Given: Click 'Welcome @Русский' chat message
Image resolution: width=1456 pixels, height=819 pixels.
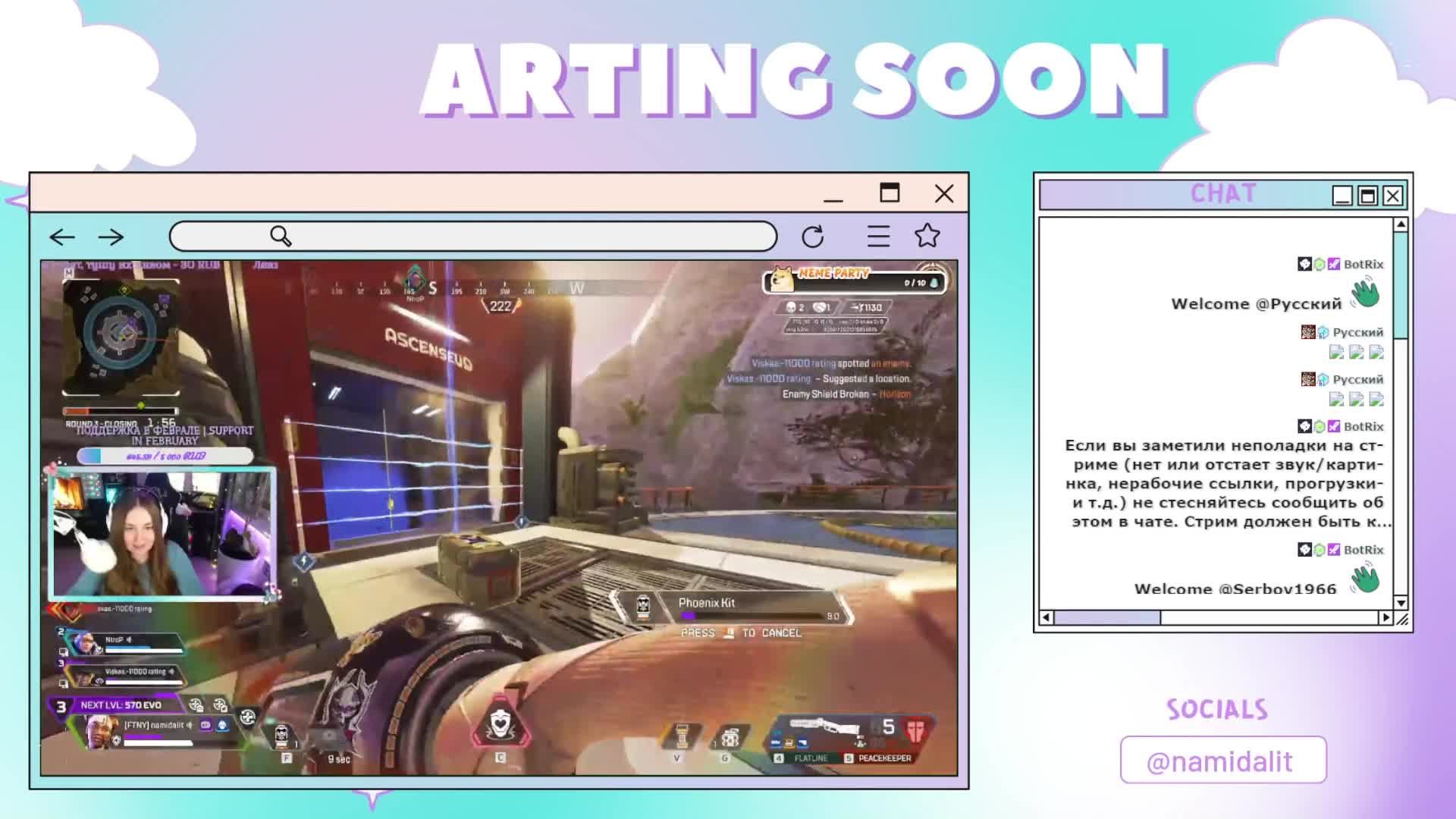Looking at the screenshot, I should click(1256, 304).
